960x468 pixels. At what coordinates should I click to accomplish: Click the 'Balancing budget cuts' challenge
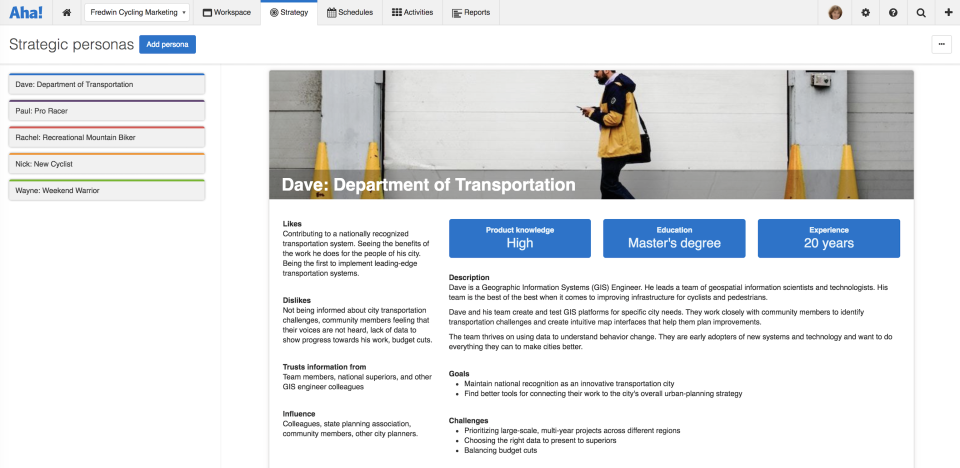500,450
